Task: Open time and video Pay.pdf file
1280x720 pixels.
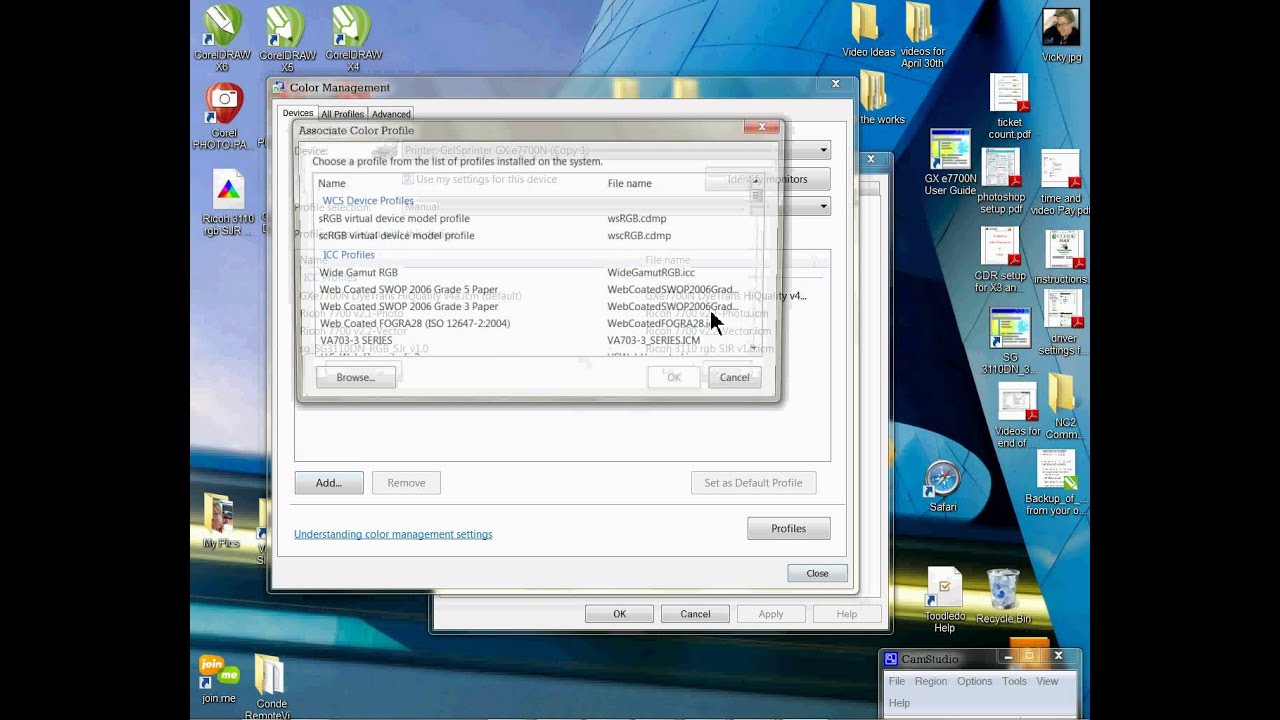Action: (1060, 182)
